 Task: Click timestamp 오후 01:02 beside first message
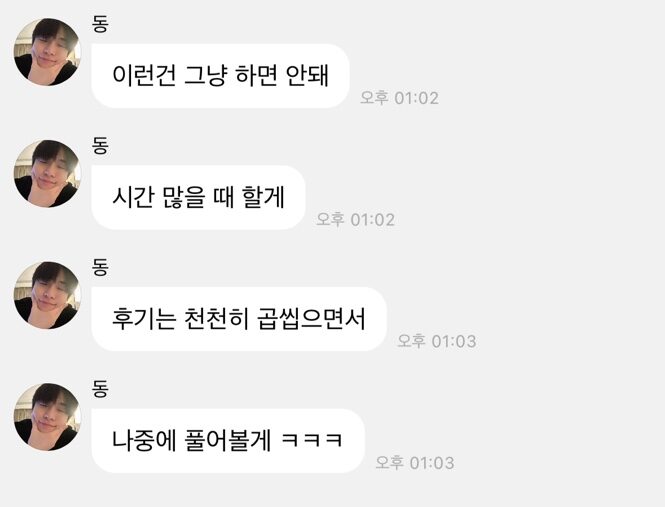[399, 98]
